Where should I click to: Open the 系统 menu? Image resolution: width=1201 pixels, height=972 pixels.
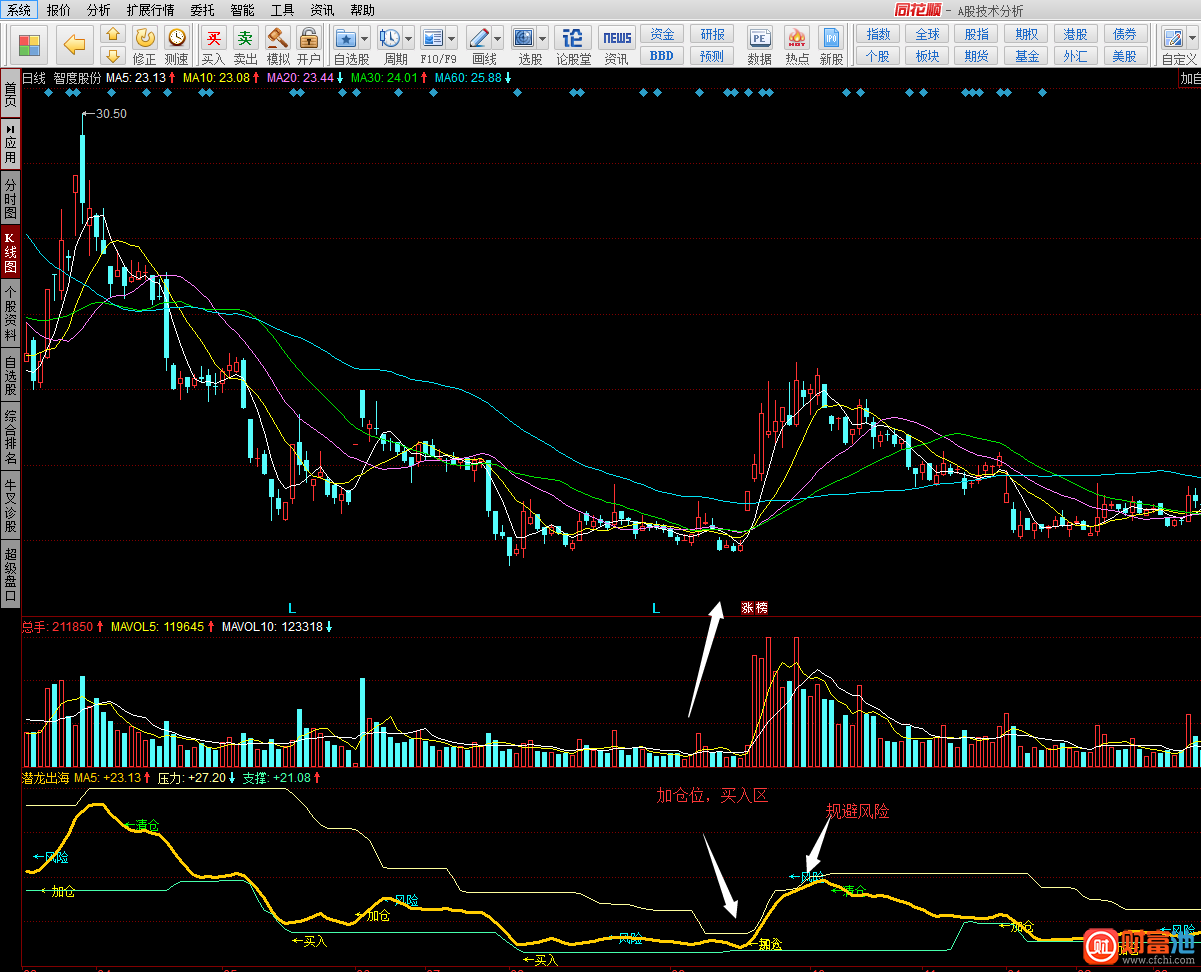tap(19, 10)
